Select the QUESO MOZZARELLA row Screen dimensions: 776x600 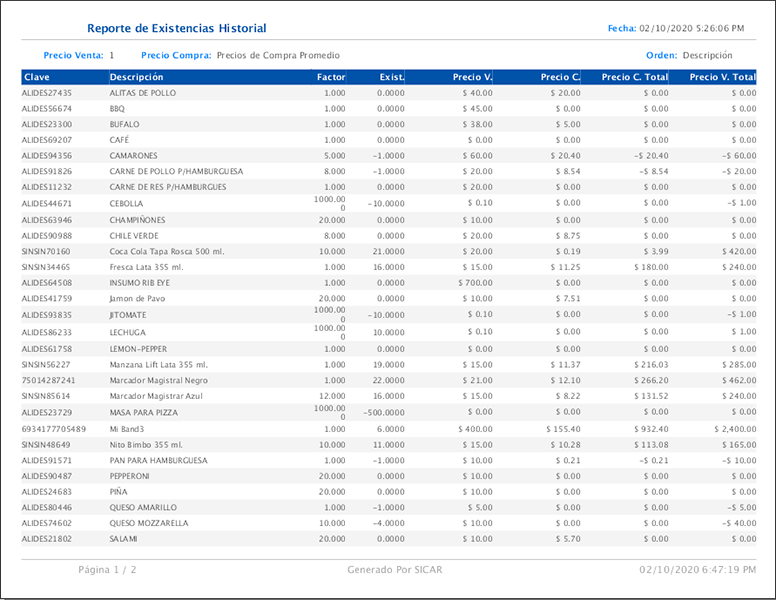pyautogui.click(x=149, y=523)
